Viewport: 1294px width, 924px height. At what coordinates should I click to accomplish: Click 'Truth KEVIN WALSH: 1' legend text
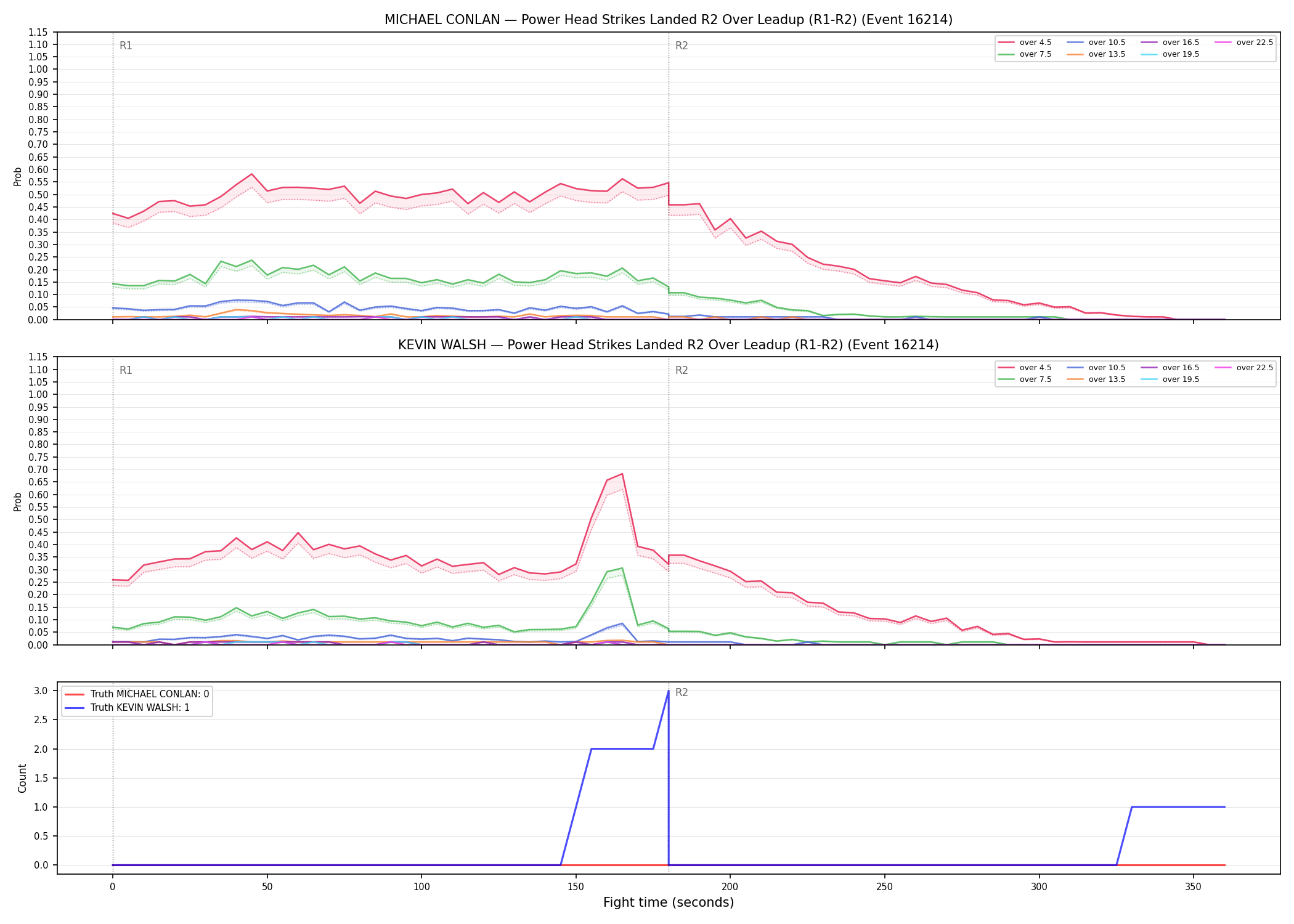tap(140, 708)
